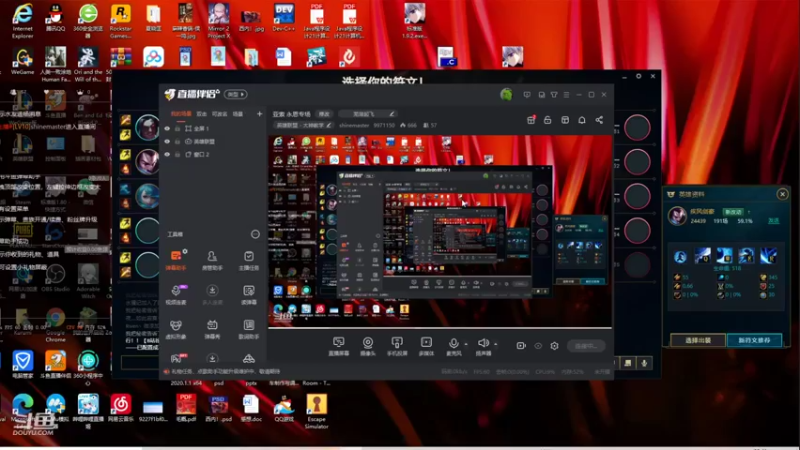This screenshot has height=450, width=800.
Task: Click the stream preview thumbnail area
Action: [x=440, y=231]
